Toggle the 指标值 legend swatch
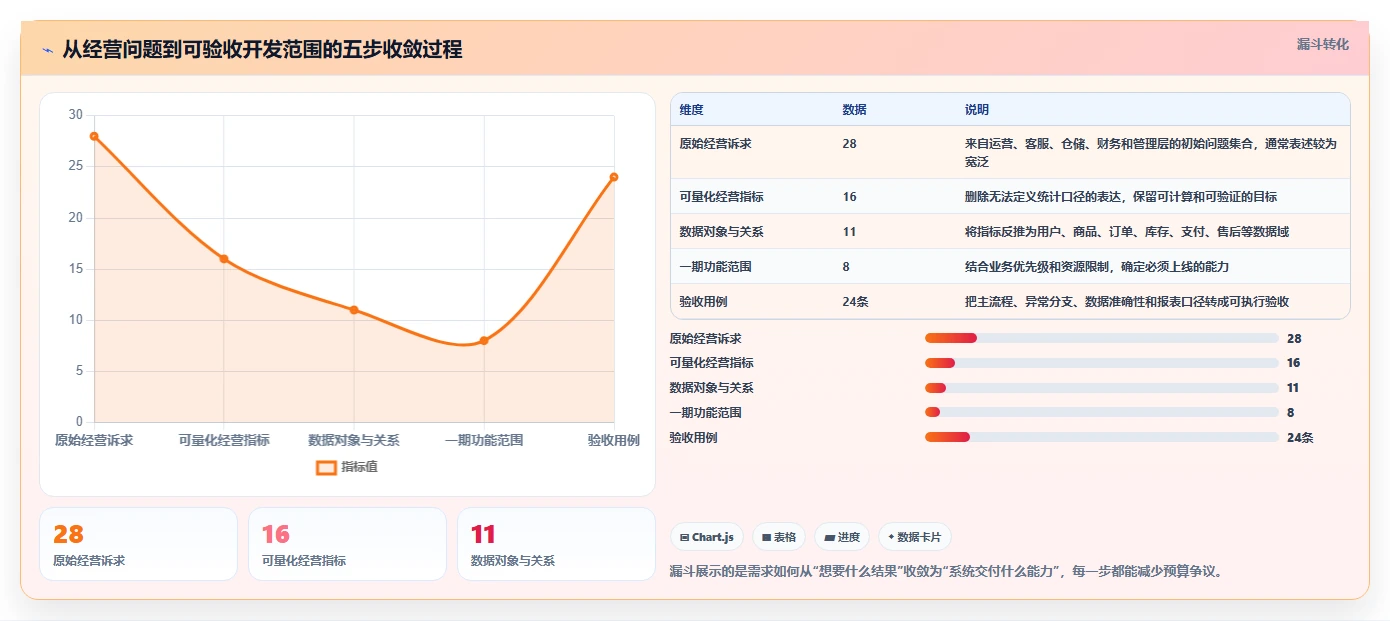The width and height of the screenshot is (1390, 621). pos(326,467)
